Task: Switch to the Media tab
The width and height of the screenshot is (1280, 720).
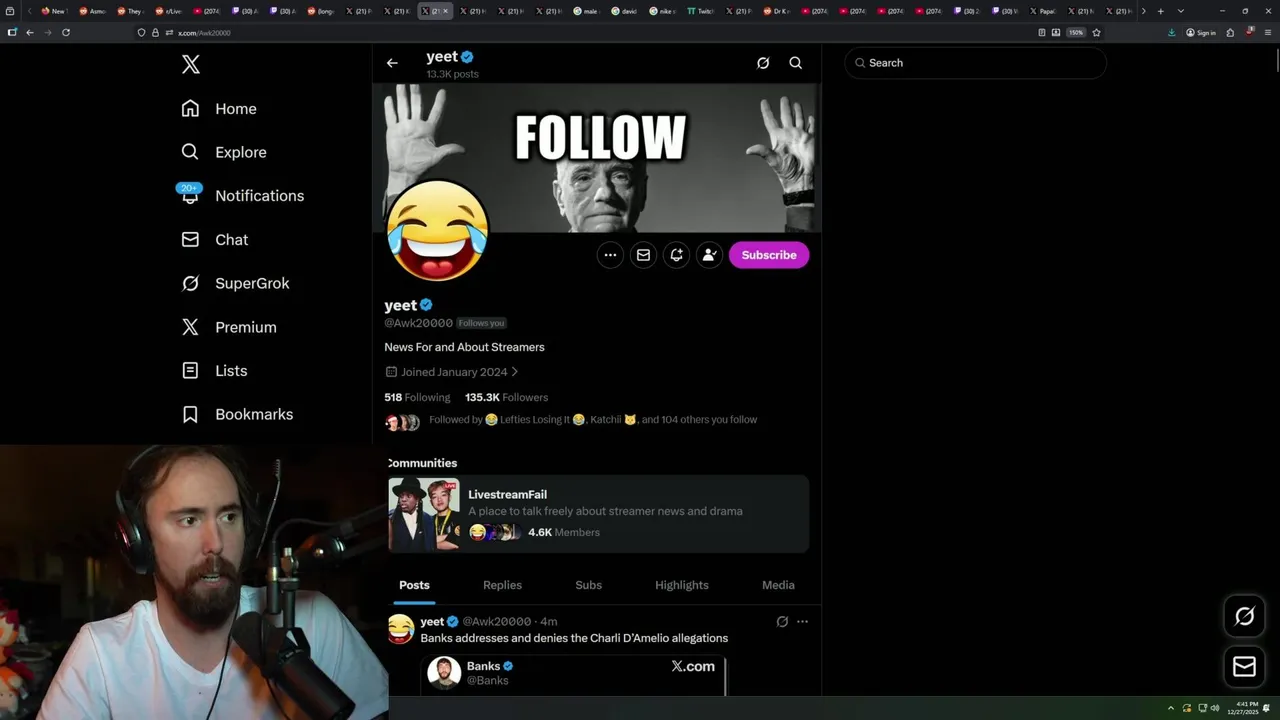Action: tap(778, 585)
